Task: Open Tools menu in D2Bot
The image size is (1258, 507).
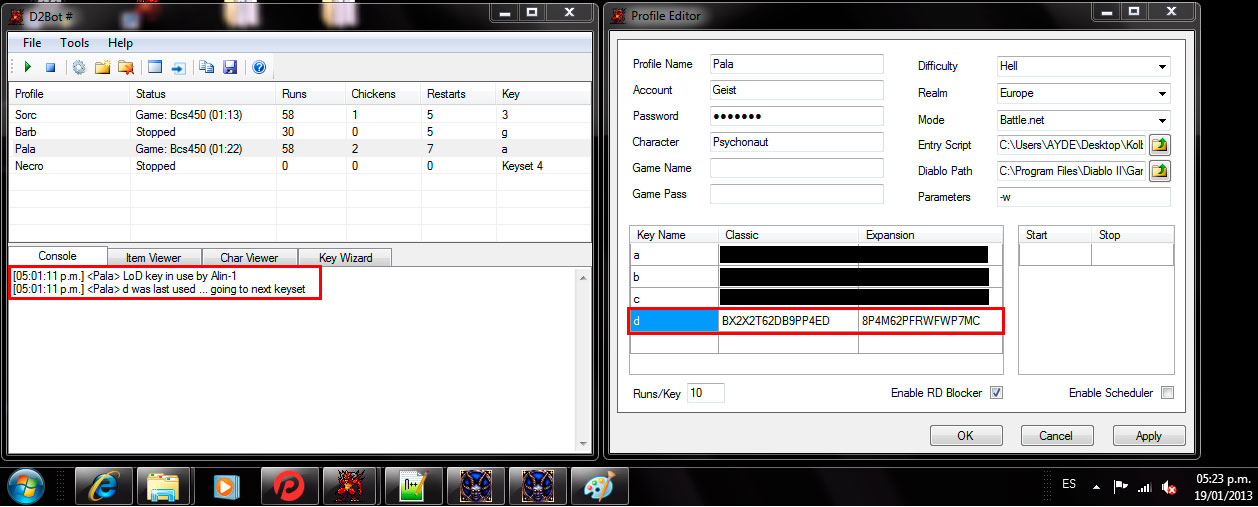Action: point(74,43)
